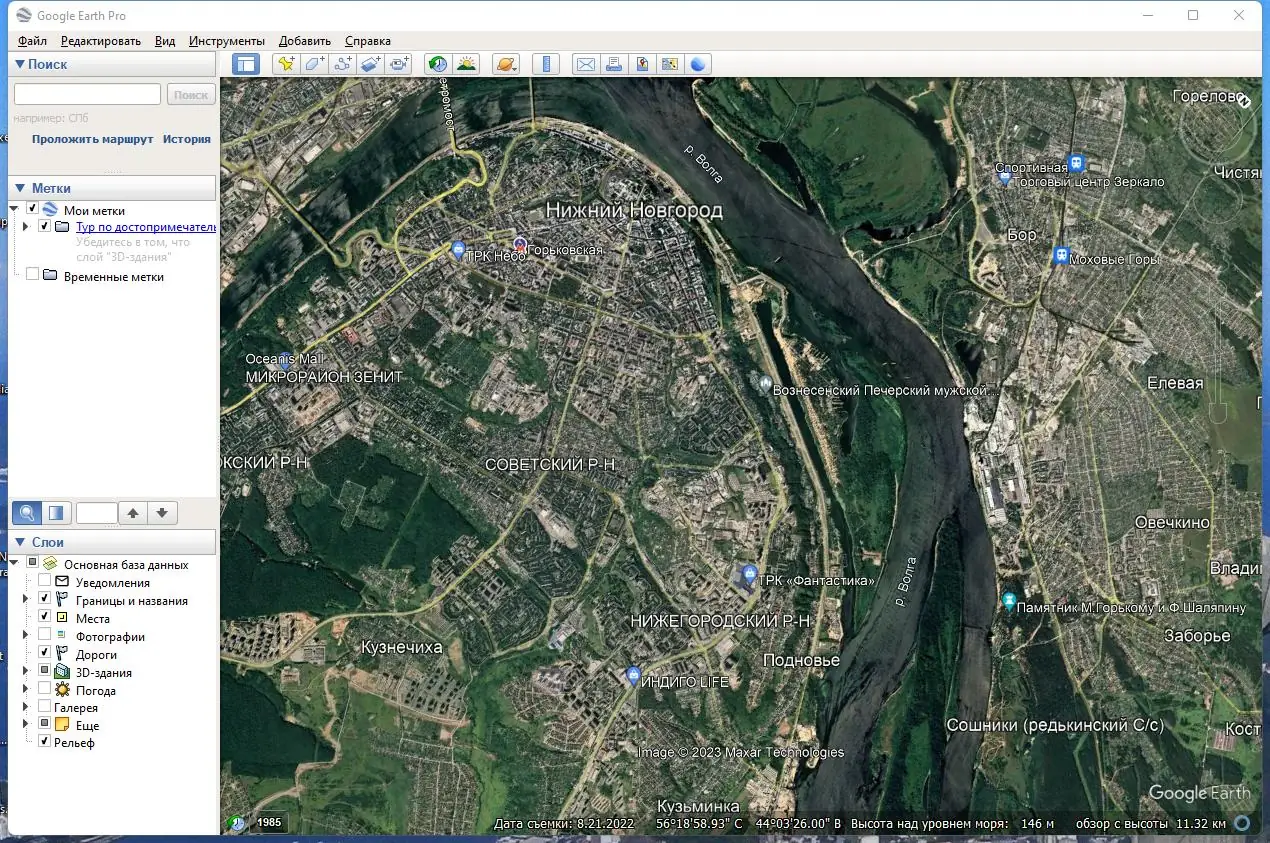This screenshot has width=1270, height=843.
Task: Click the blue Earth globe toolbar icon
Action: (698, 64)
